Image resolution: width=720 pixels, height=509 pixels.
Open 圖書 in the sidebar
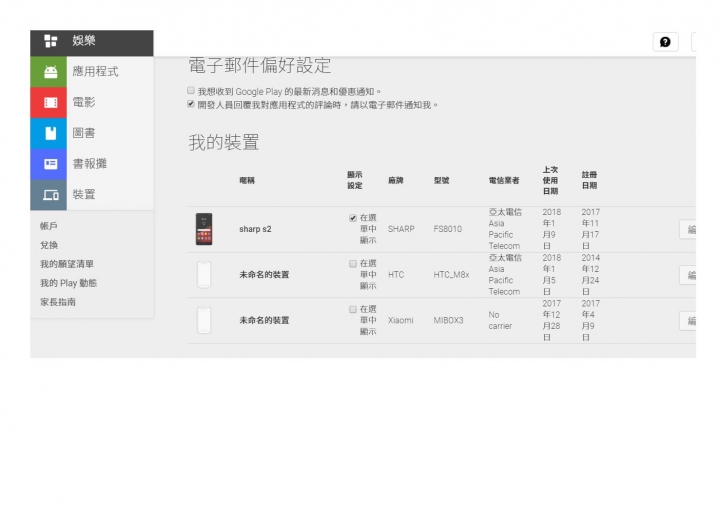coord(84,133)
